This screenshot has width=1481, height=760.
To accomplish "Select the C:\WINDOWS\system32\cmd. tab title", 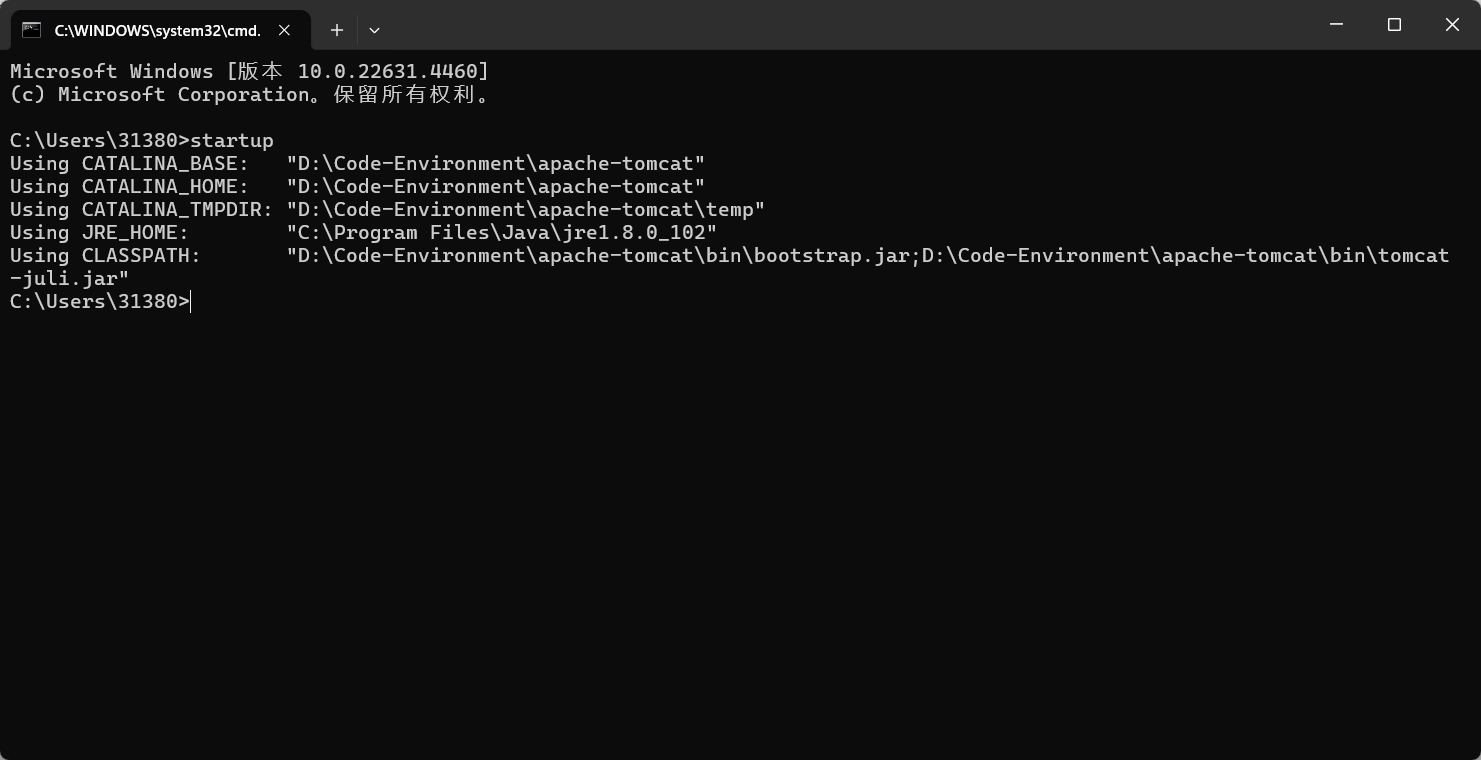I will pos(157,30).
